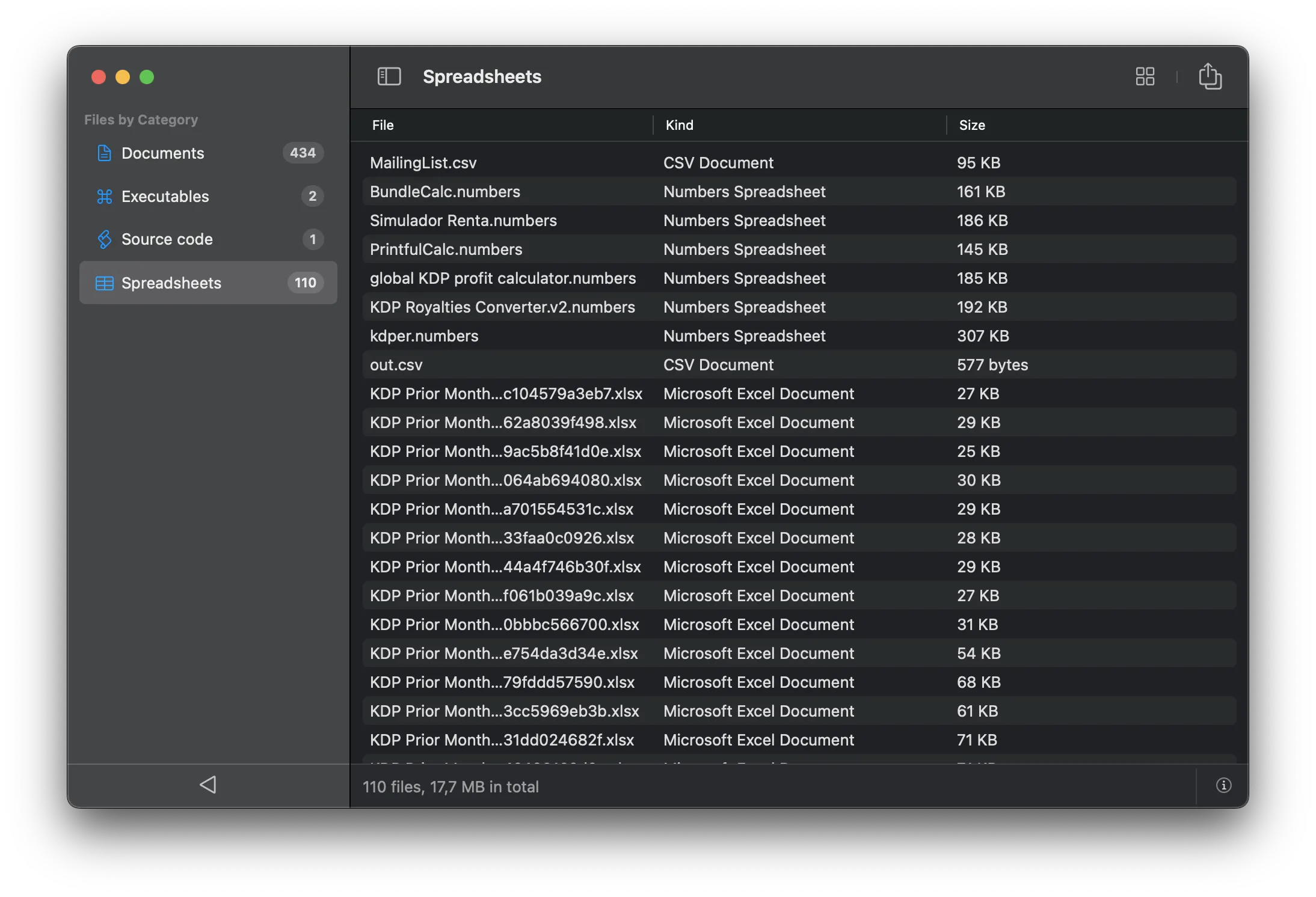
Task: Toggle the sidebar visibility button
Action: (x=389, y=76)
